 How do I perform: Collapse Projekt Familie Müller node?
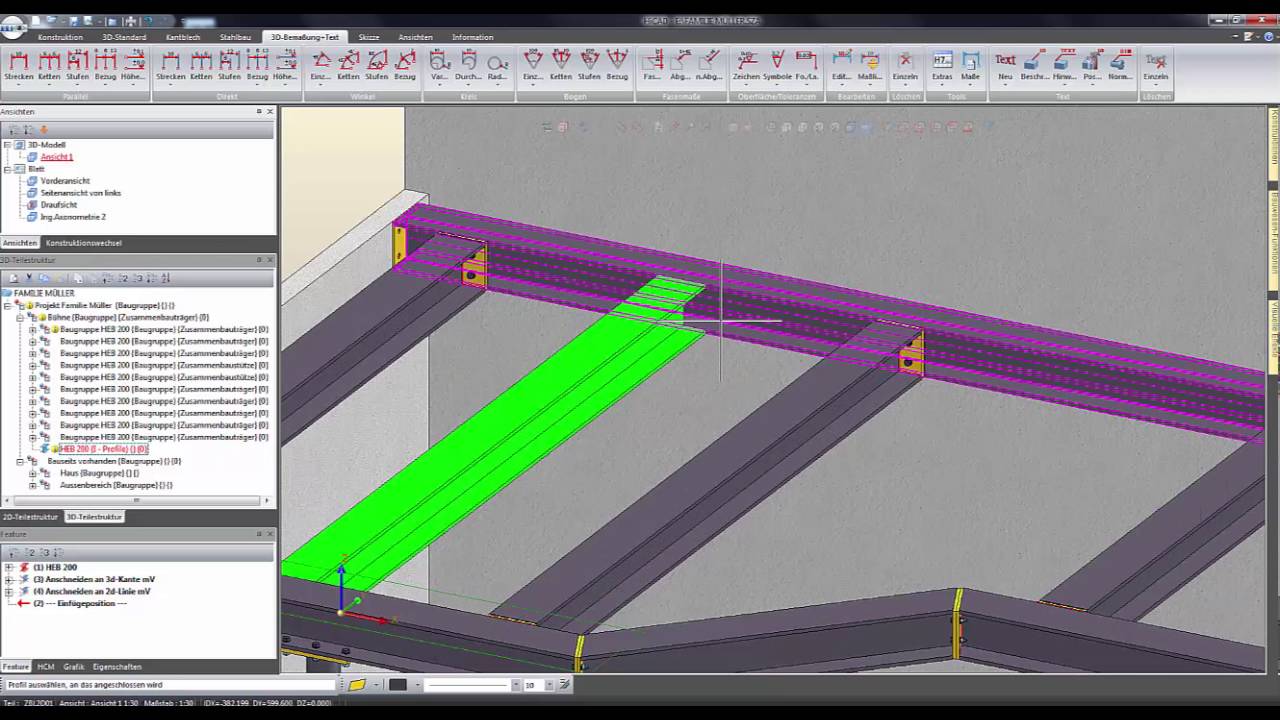point(8,305)
